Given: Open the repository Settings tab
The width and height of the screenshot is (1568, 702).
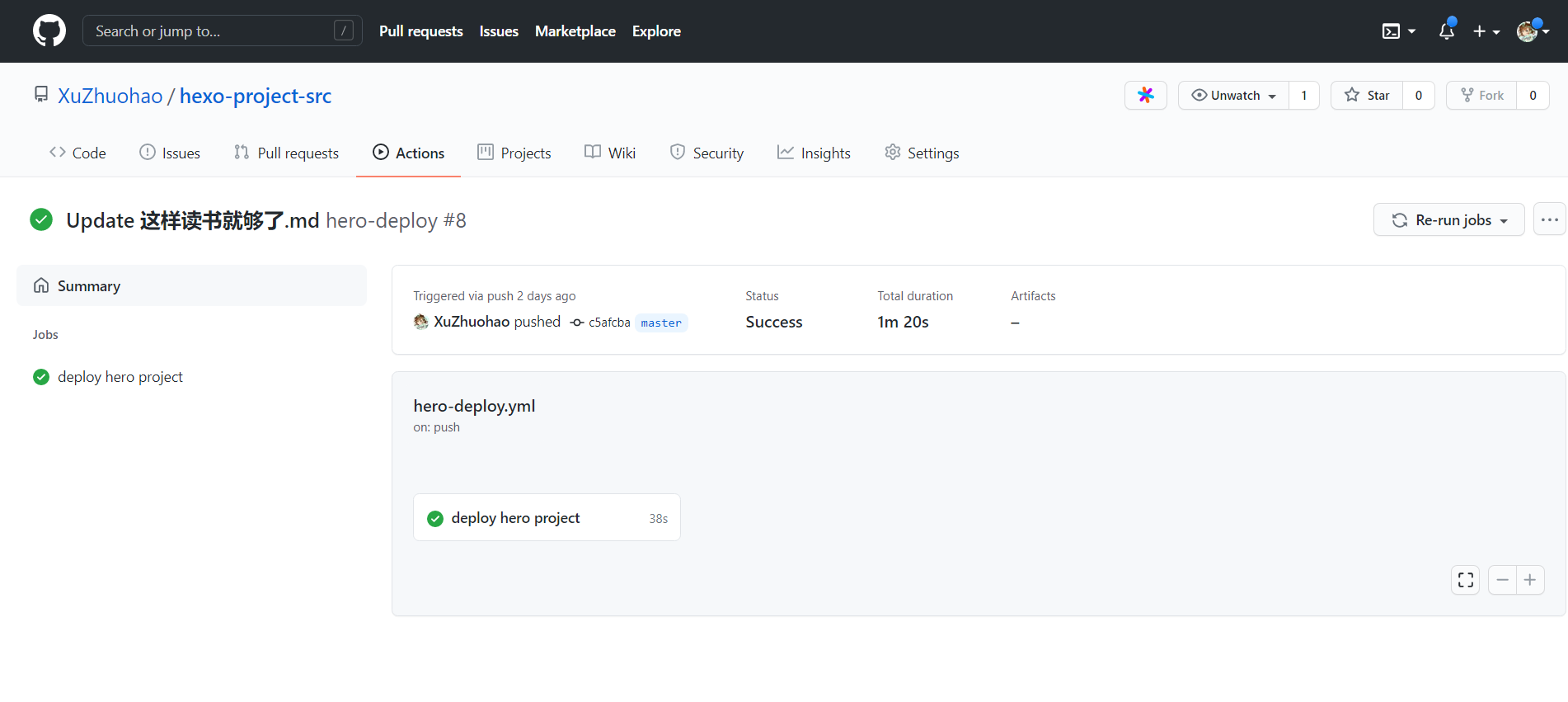Looking at the screenshot, I should coord(922,153).
